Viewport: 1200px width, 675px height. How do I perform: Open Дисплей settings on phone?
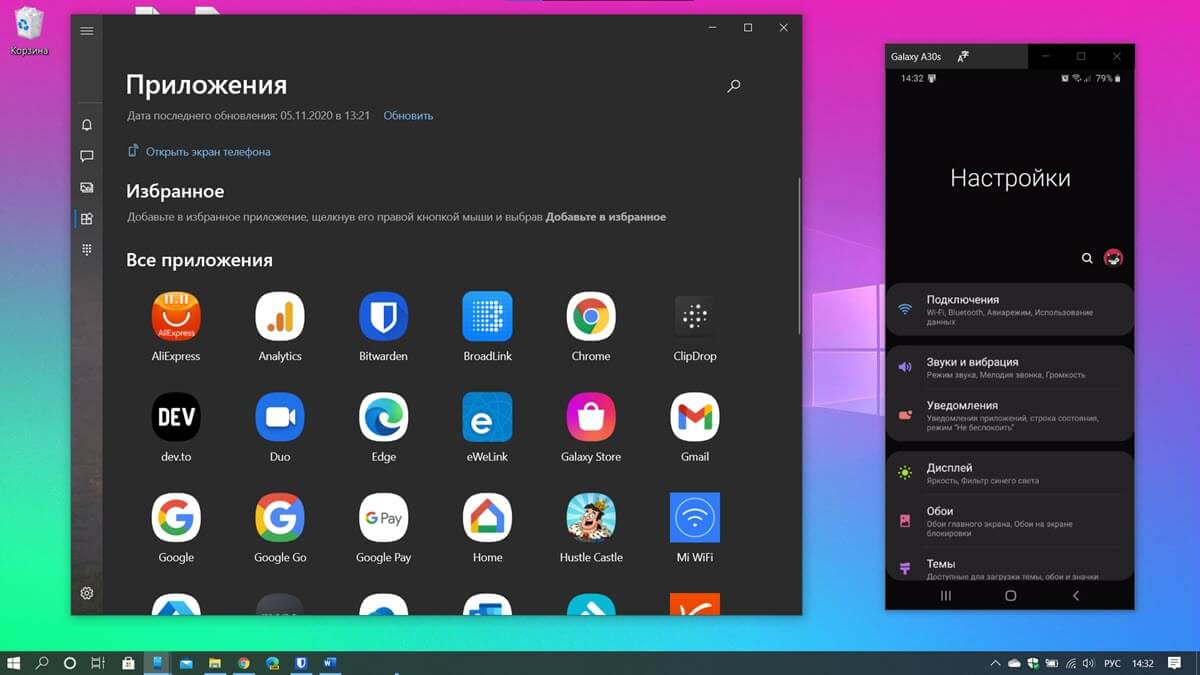[1010, 473]
